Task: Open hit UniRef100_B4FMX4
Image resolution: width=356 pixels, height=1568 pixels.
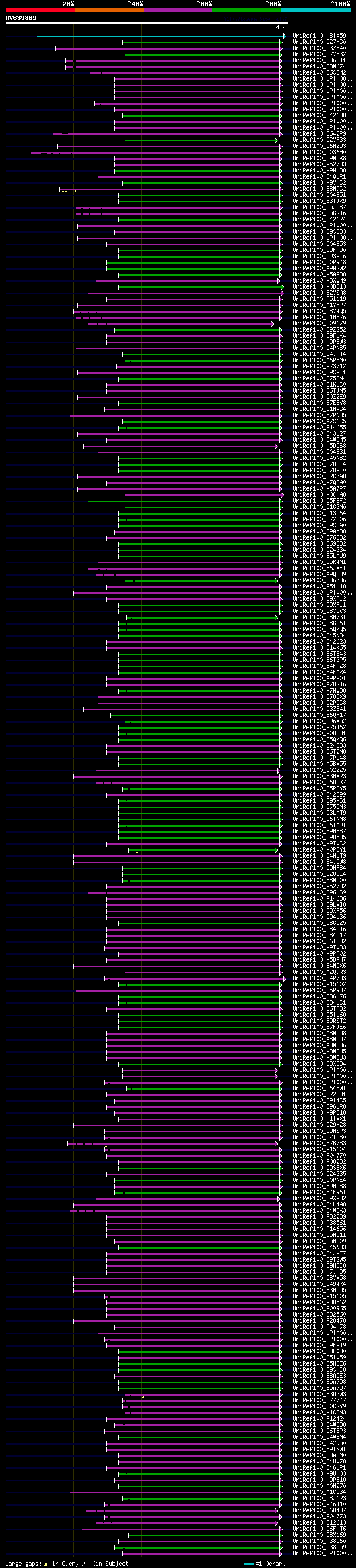Action: pos(319,672)
